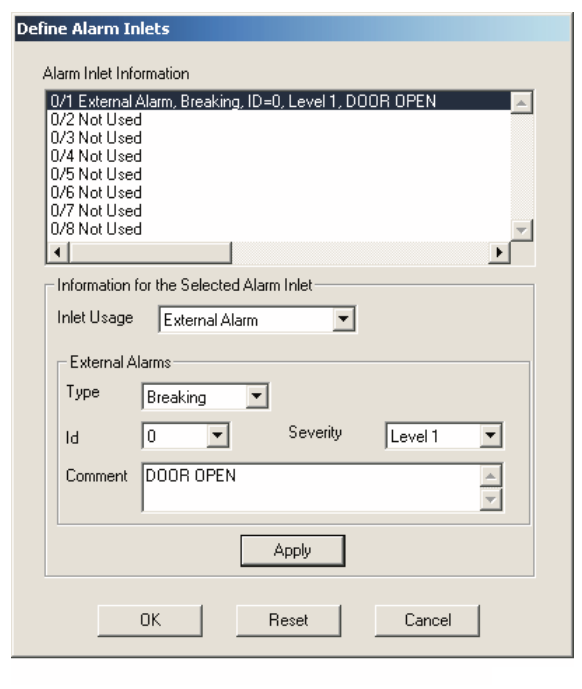582x689 pixels.
Task: Select the 0/5 Not Used inlet
Action: [279, 174]
